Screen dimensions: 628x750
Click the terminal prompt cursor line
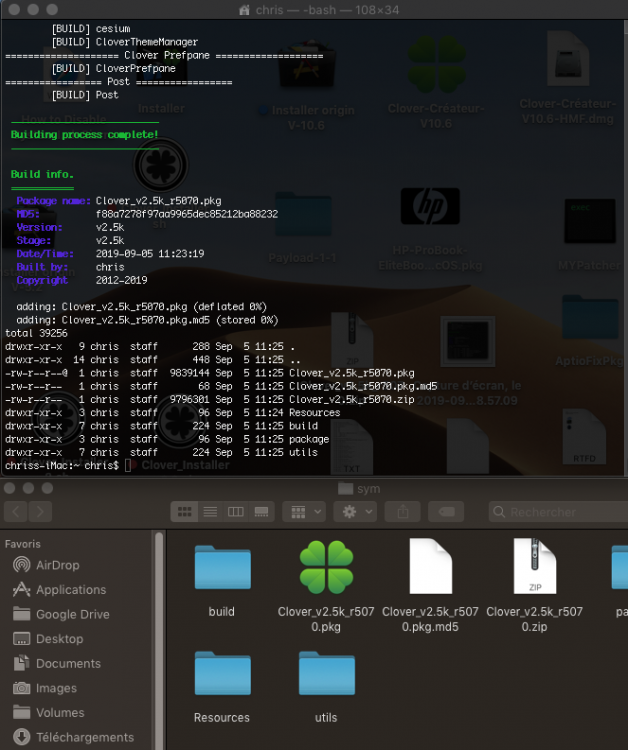pyautogui.click(x=68, y=465)
